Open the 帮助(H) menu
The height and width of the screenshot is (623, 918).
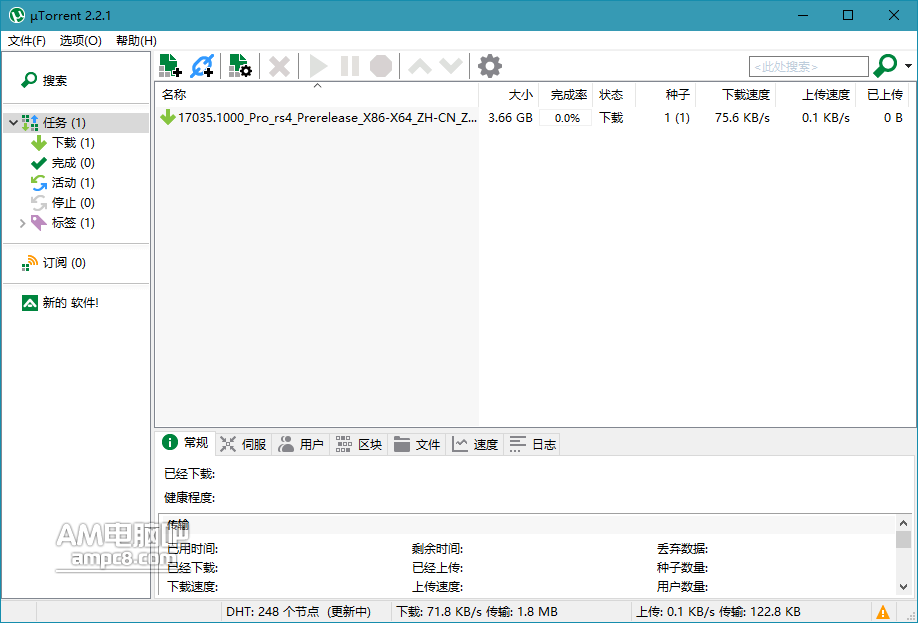[136, 40]
